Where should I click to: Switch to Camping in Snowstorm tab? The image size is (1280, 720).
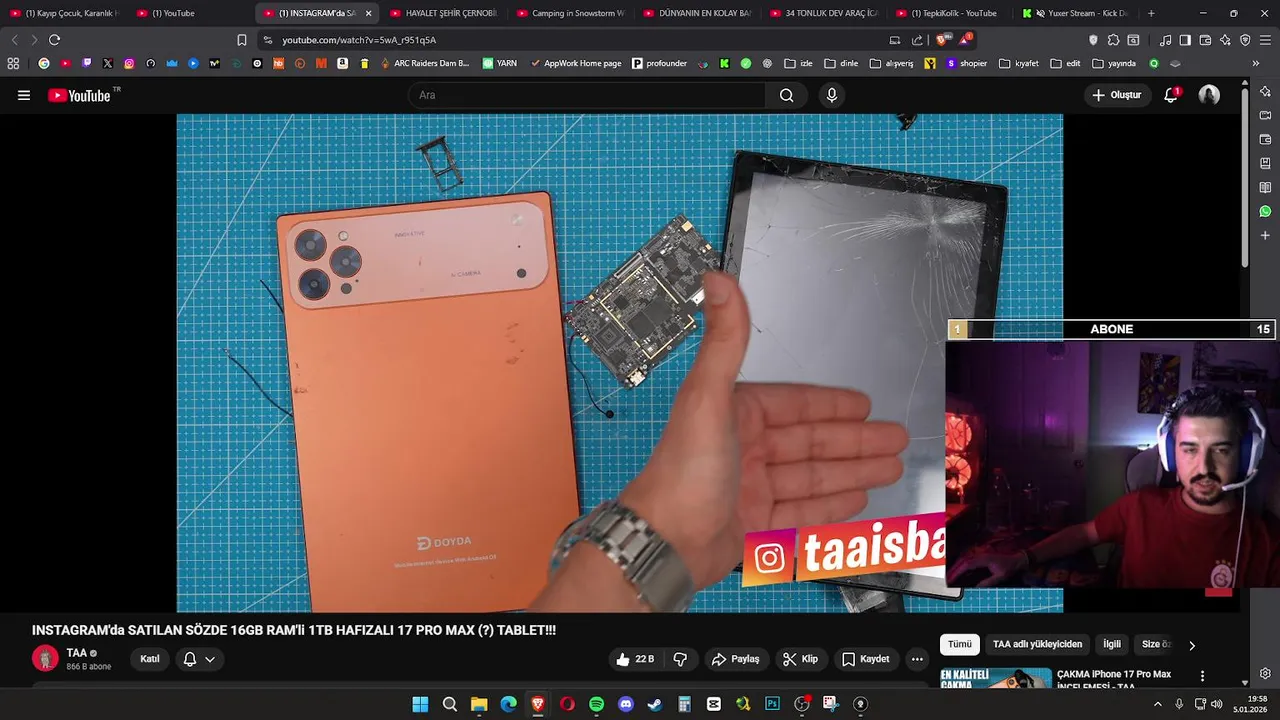570,13
